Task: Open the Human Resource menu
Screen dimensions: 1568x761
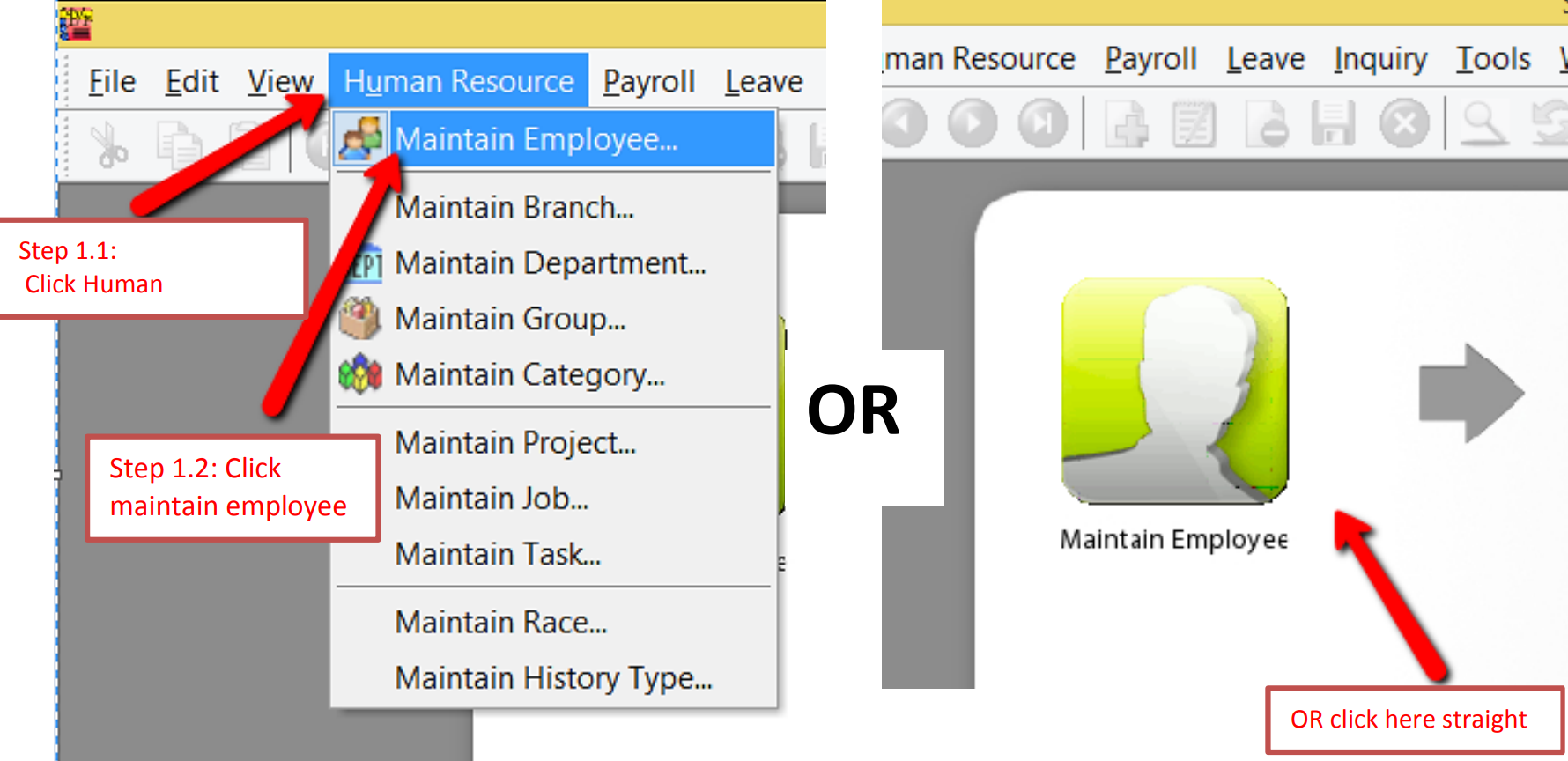Action: click(458, 82)
